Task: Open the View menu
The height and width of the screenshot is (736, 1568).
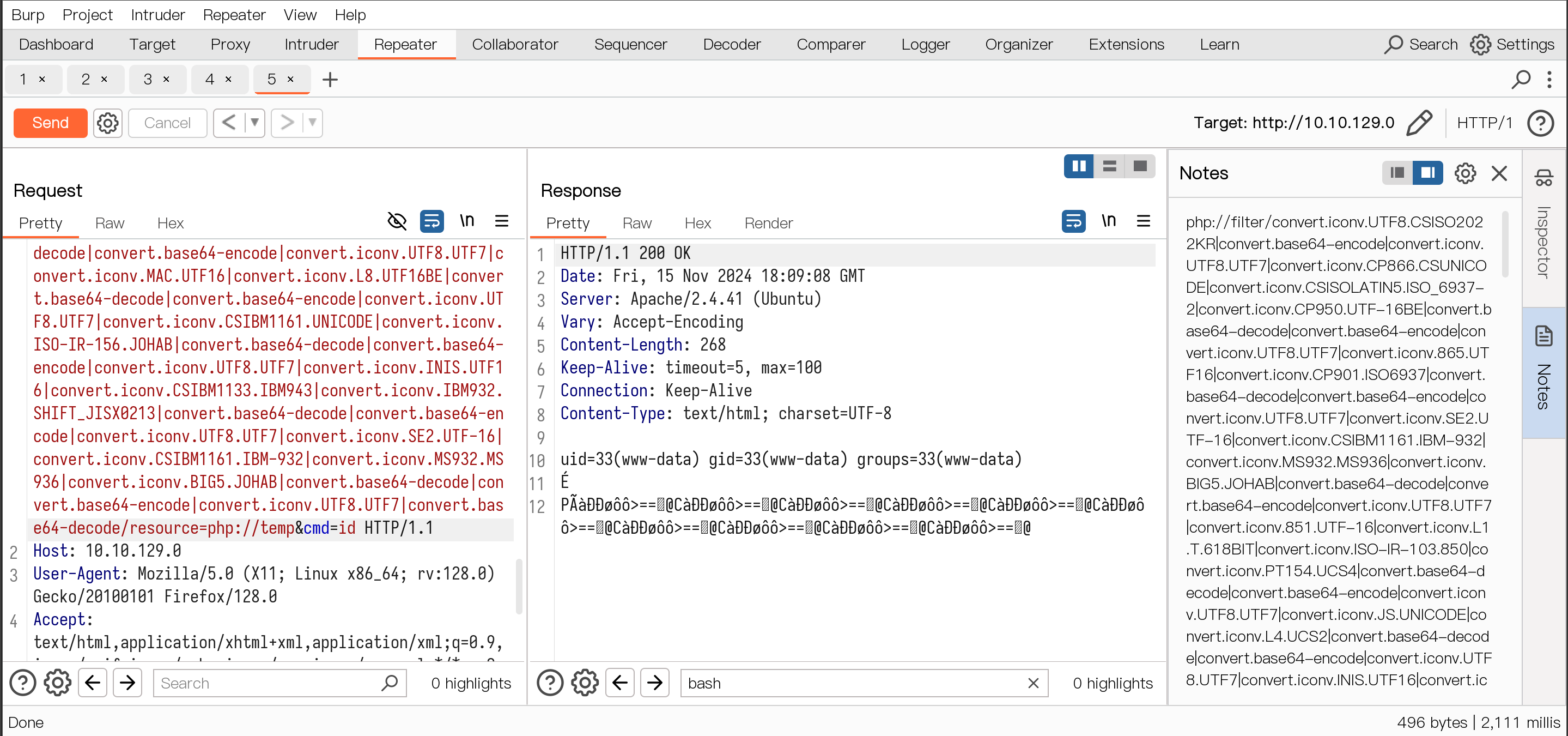Action: coord(300,15)
